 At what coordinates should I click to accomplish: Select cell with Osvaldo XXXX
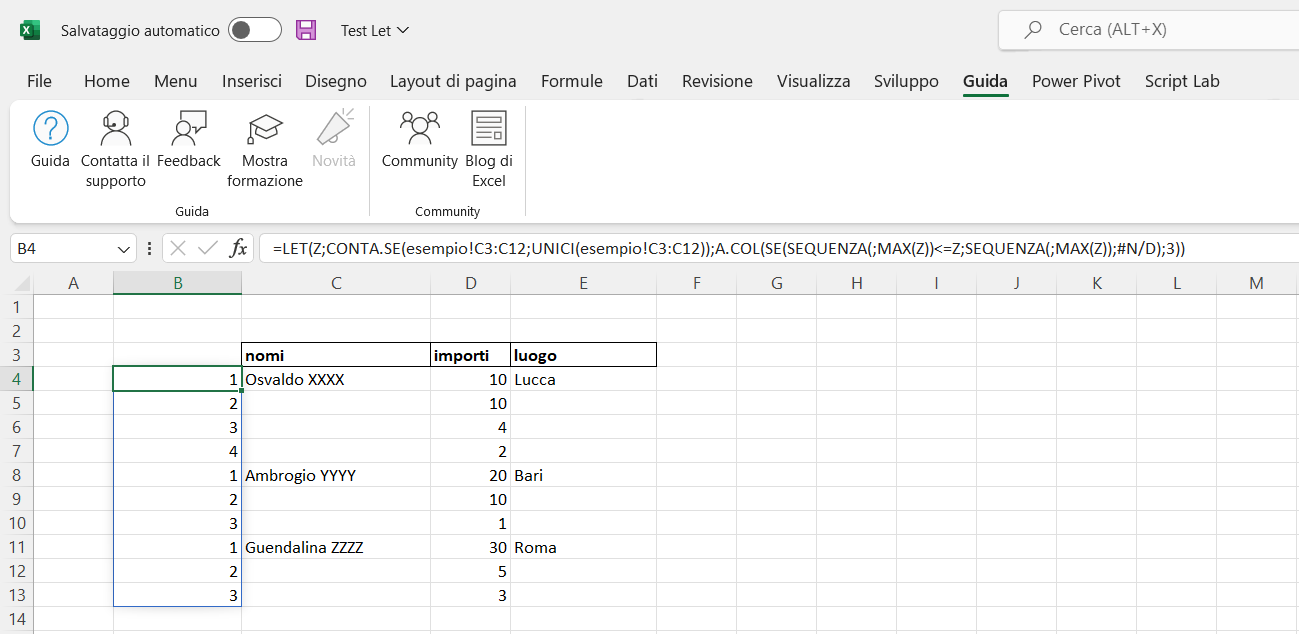point(336,379)
